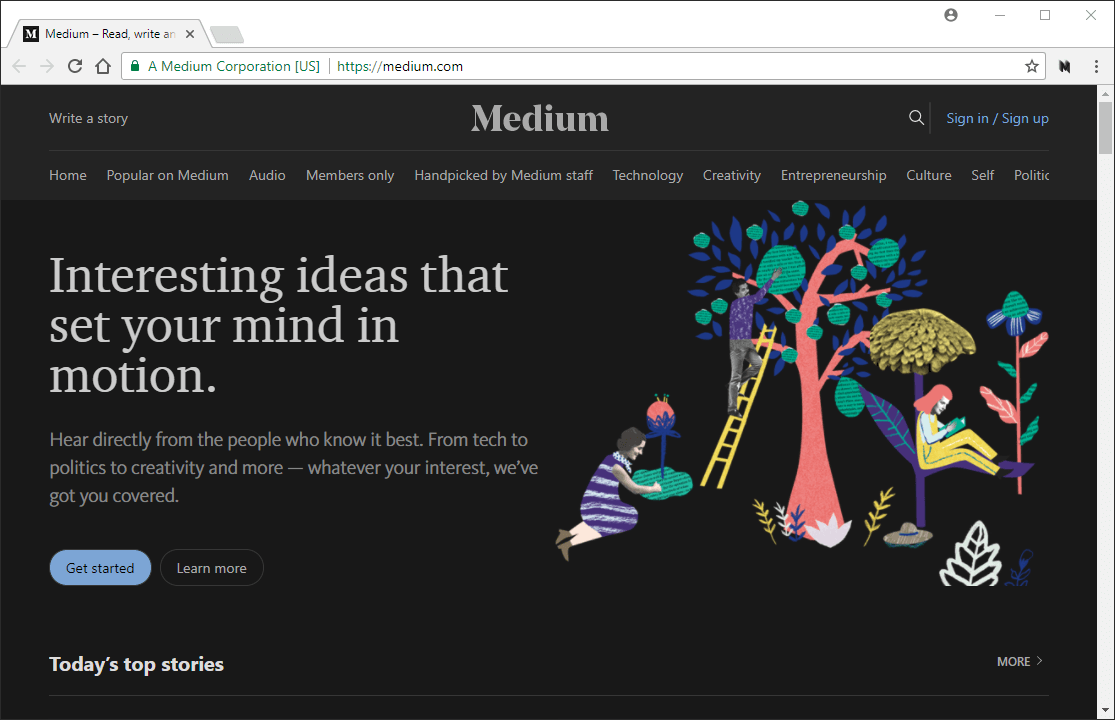Reload the page using the refresh icon
Viewport: 1115px width, 720px height.
tap(75, 66)
